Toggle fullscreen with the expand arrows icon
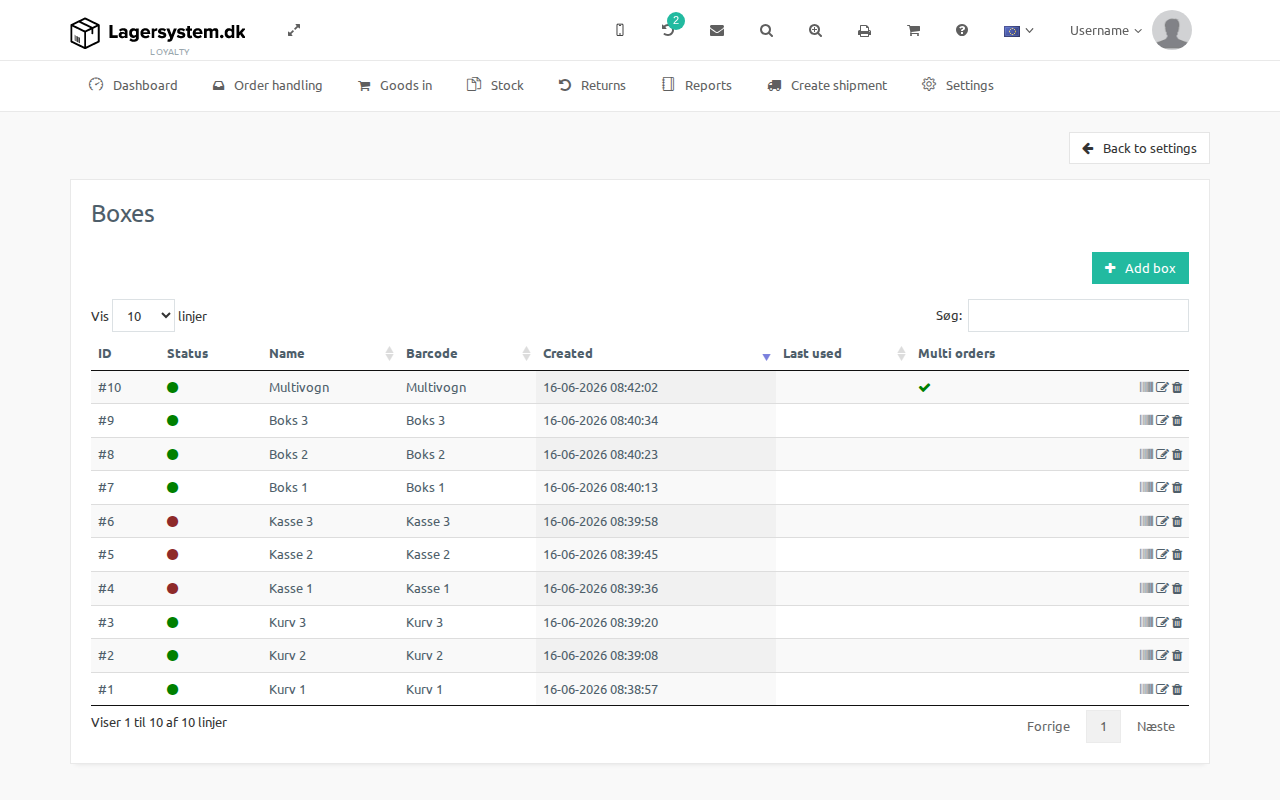 [x=294, y=30]
